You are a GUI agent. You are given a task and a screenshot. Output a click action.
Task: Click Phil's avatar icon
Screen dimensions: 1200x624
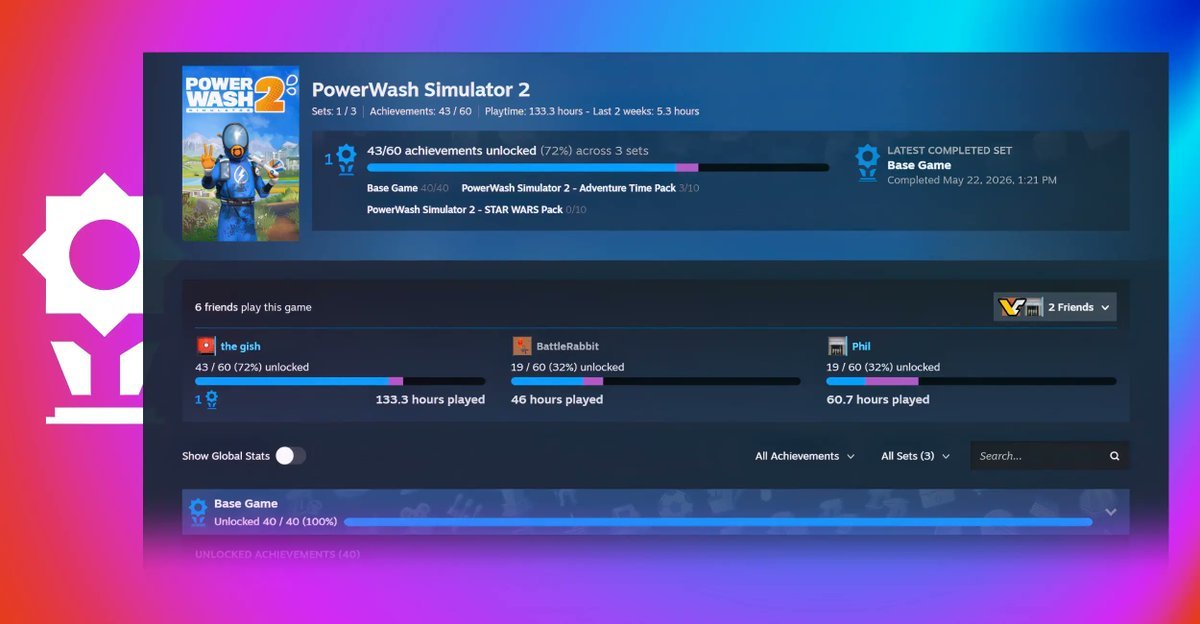837,346
